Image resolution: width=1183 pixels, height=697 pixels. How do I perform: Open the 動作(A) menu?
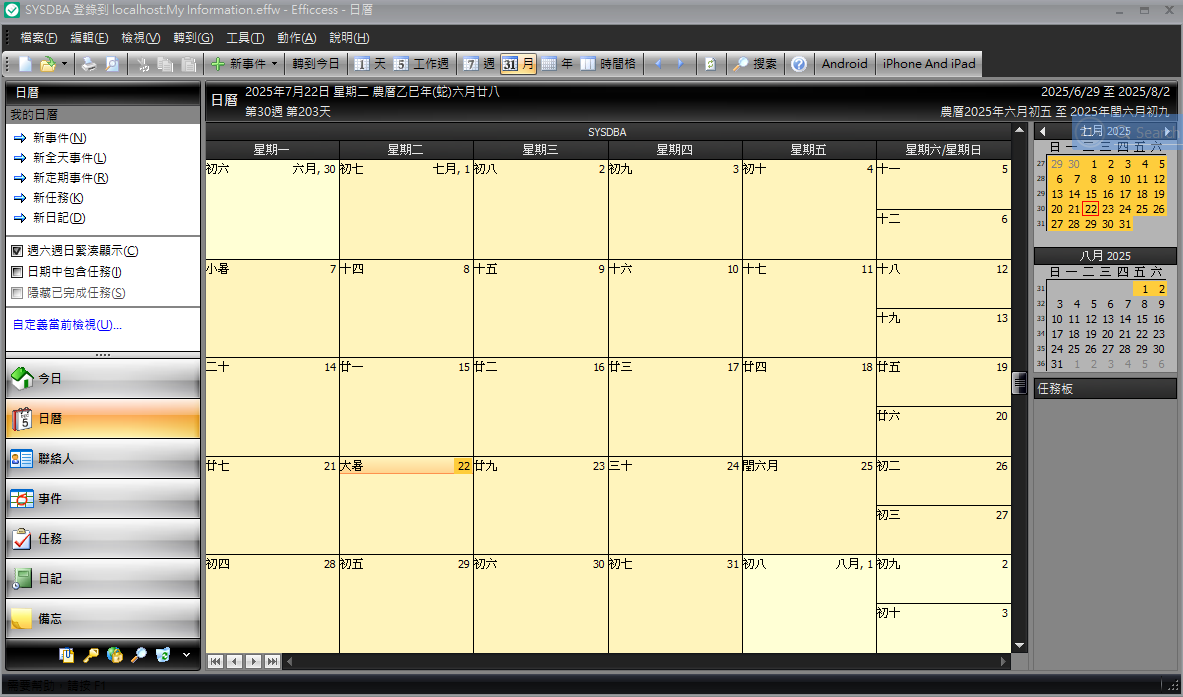(297, 38)
